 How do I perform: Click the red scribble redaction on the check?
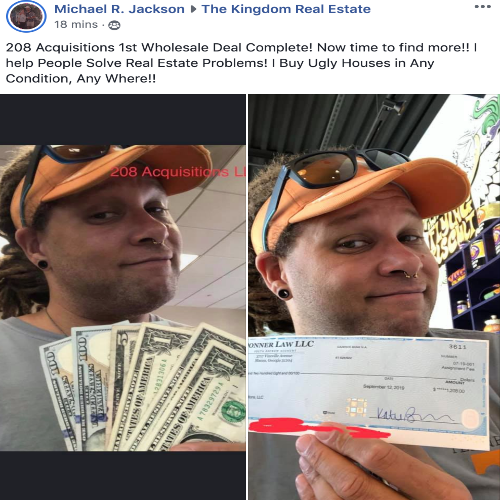click(x=318, y=428)
